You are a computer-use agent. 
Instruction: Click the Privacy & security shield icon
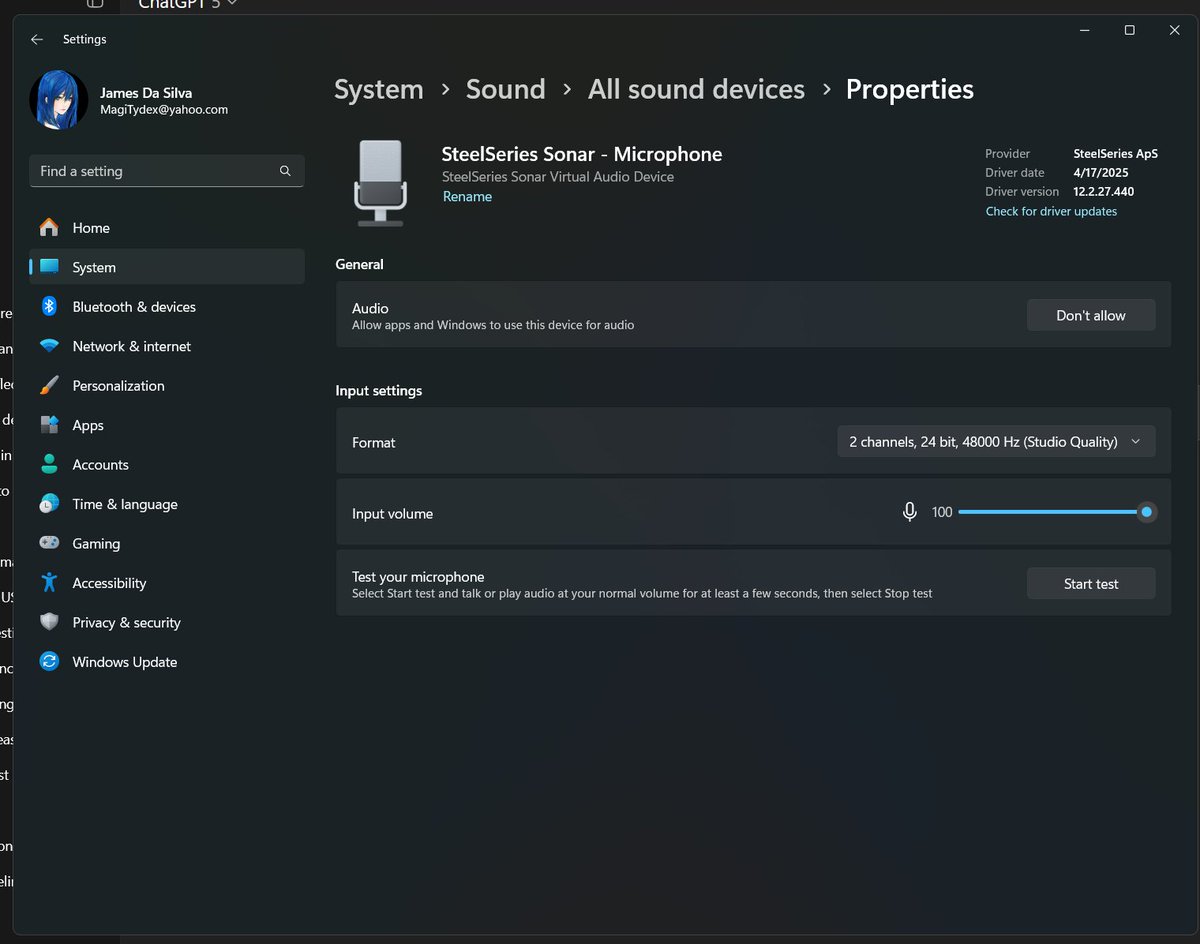click(x=49, y=622)
